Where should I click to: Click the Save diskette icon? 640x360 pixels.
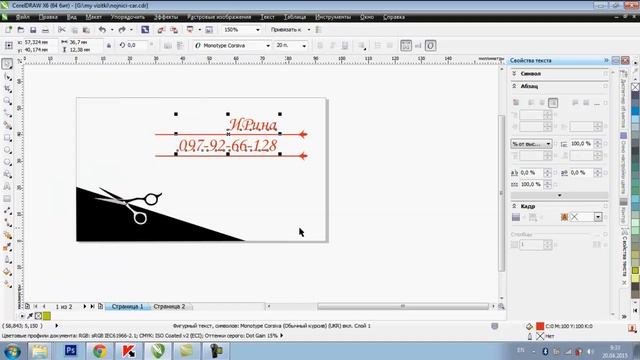point(33,30)
